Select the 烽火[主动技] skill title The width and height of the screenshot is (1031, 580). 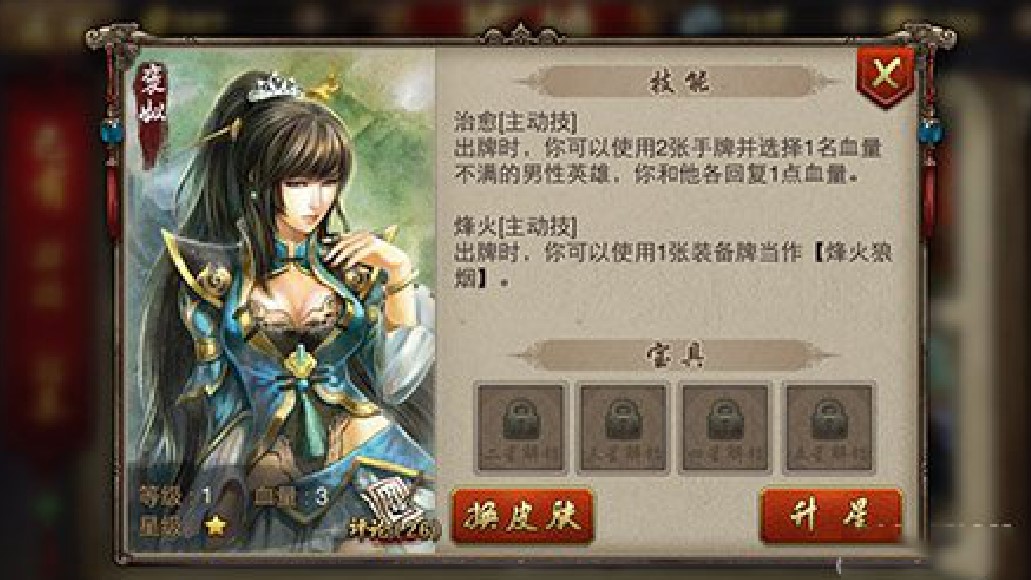click(x=516, y=228)
